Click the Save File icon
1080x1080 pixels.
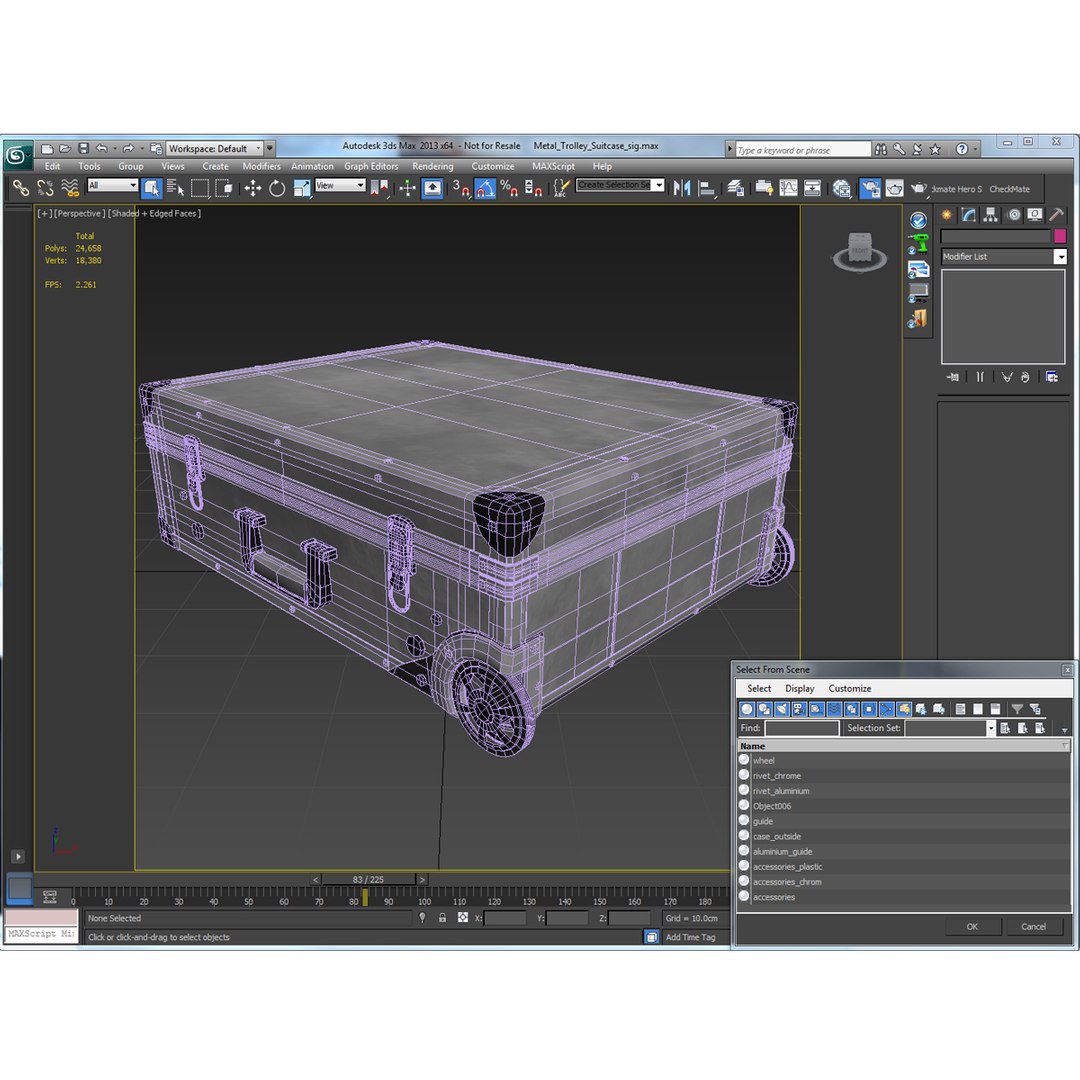pyautogui.click(x=83, y=148)
